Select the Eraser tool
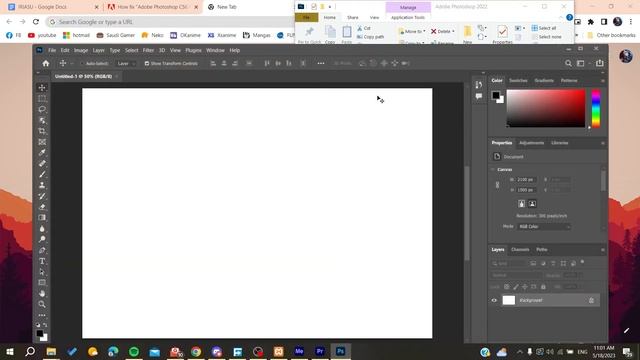Viewport: 640px width, 360px height. click(x=42, y=207)
